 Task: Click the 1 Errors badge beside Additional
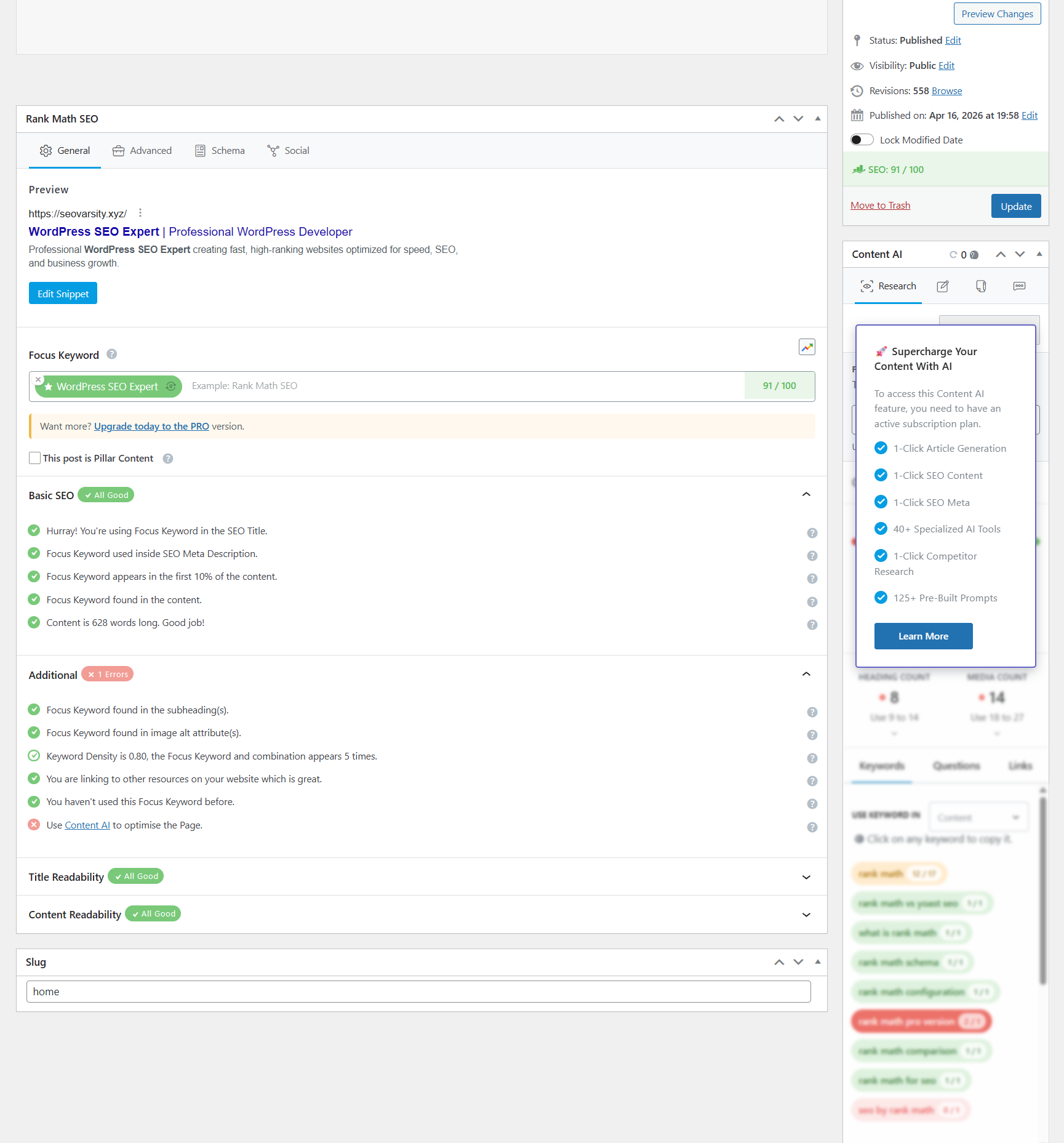point(108,675)
